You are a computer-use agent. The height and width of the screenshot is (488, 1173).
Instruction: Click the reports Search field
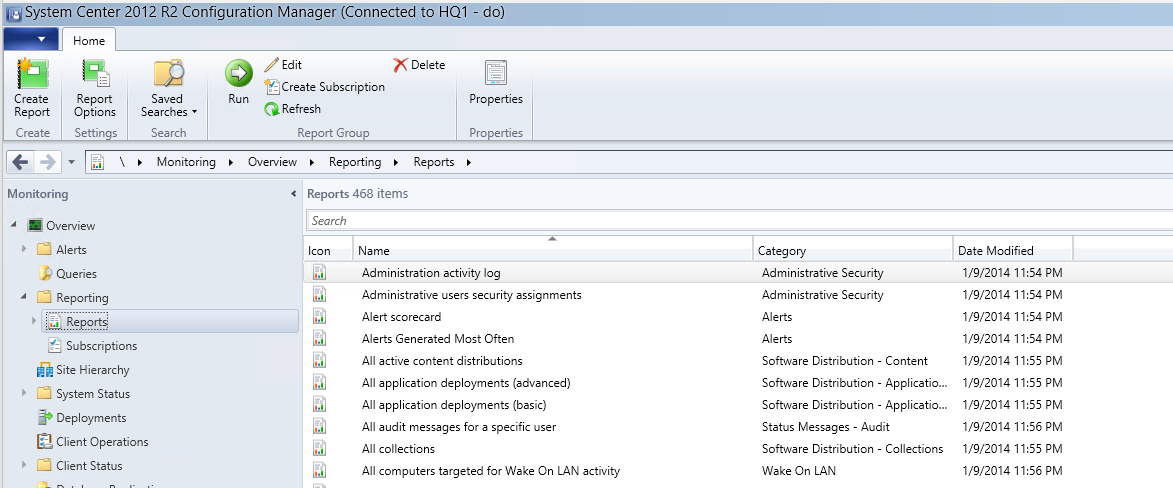click(739, 221)
